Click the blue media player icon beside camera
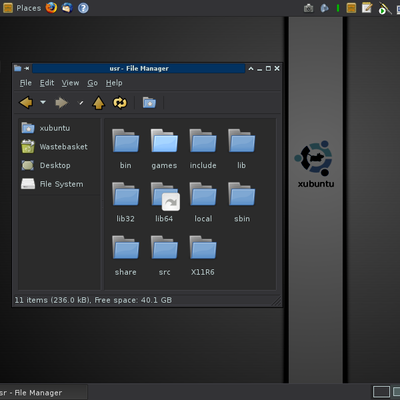Screen dimensions: 400x400 324,8
